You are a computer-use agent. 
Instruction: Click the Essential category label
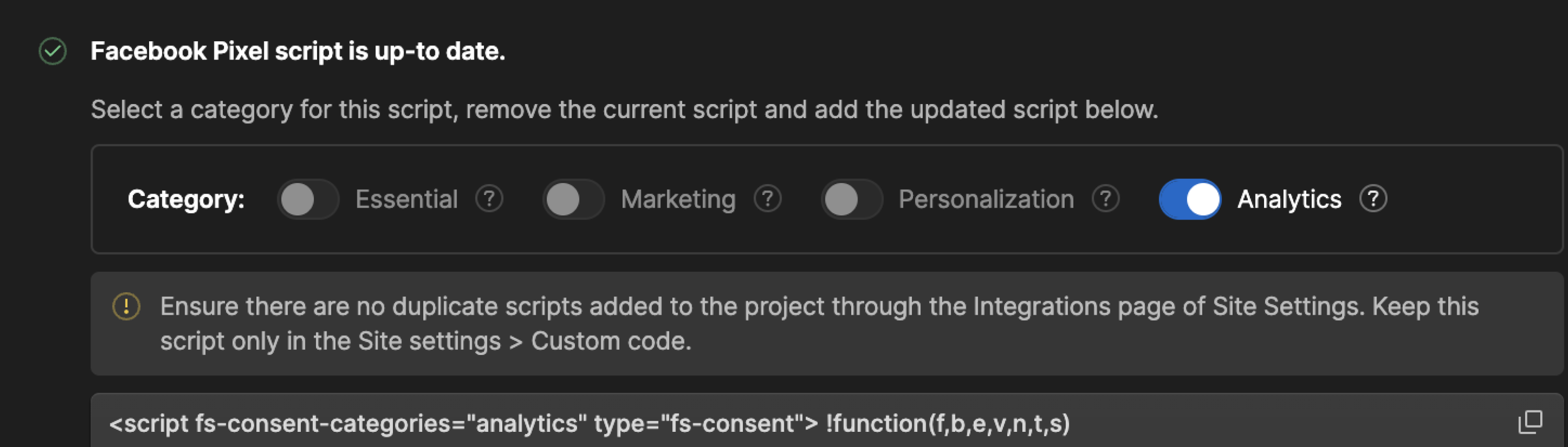[x=406, y=200]
